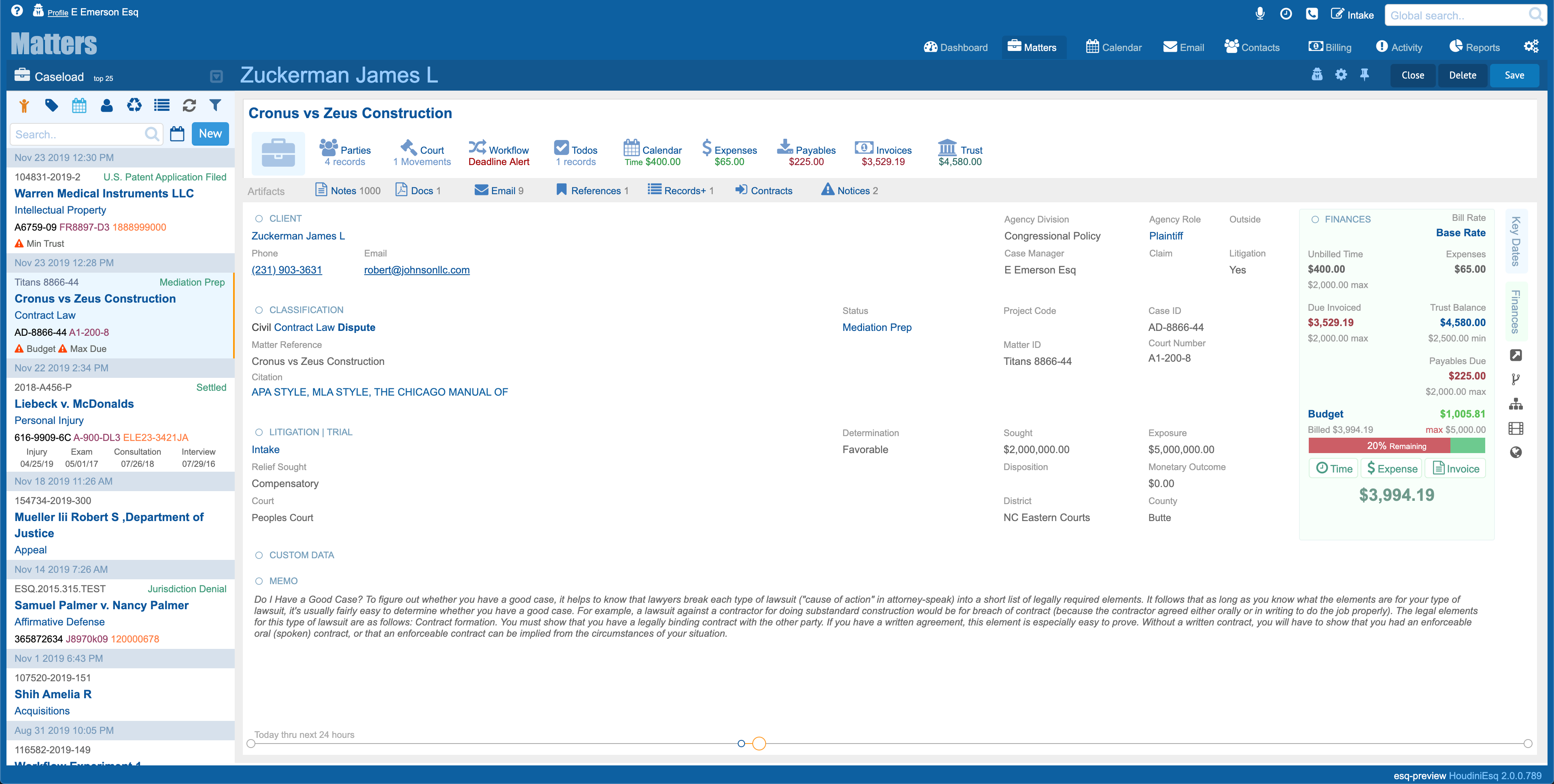Open the help question mark icon
This screenshot has width=1554, height=784.
(17, 11)
